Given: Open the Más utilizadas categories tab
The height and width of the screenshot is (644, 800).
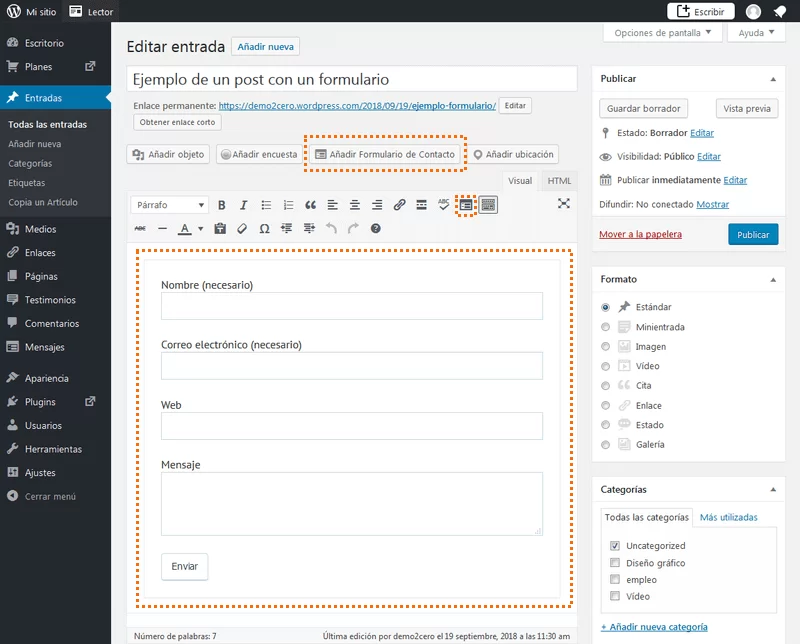Looking at the screenshot, I should pyautogui.click(x=729, y=517).
